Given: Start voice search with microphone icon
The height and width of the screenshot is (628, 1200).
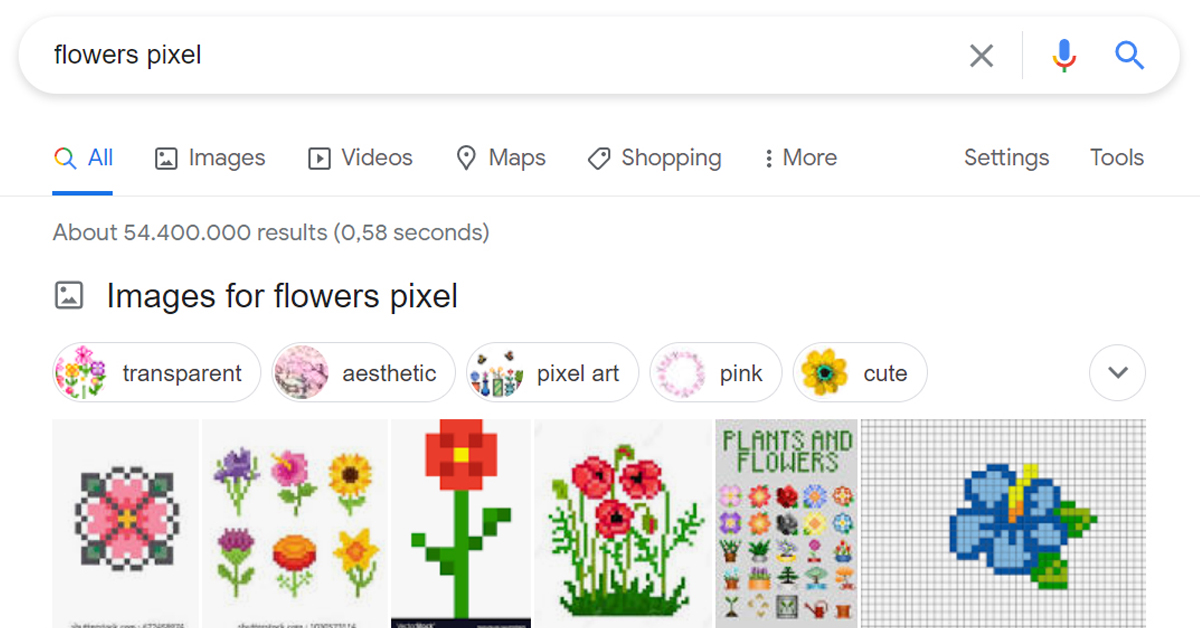Looking at the screenshot, I should pyautogui.click(x=1065, y=56).
